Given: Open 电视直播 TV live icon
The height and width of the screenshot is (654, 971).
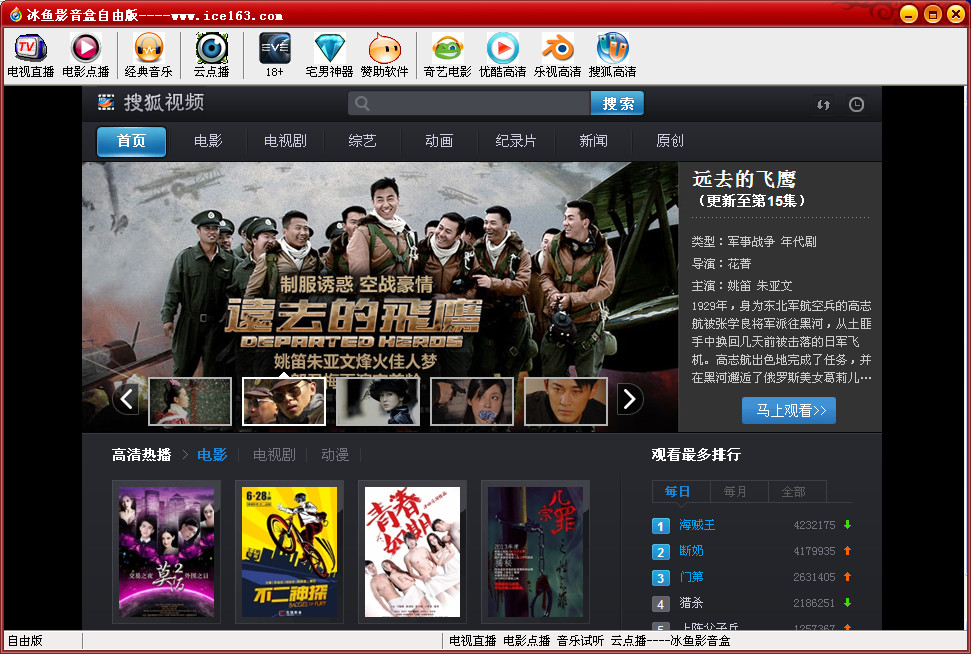Looking at the screenshot, I should click(x=30, y=55).
